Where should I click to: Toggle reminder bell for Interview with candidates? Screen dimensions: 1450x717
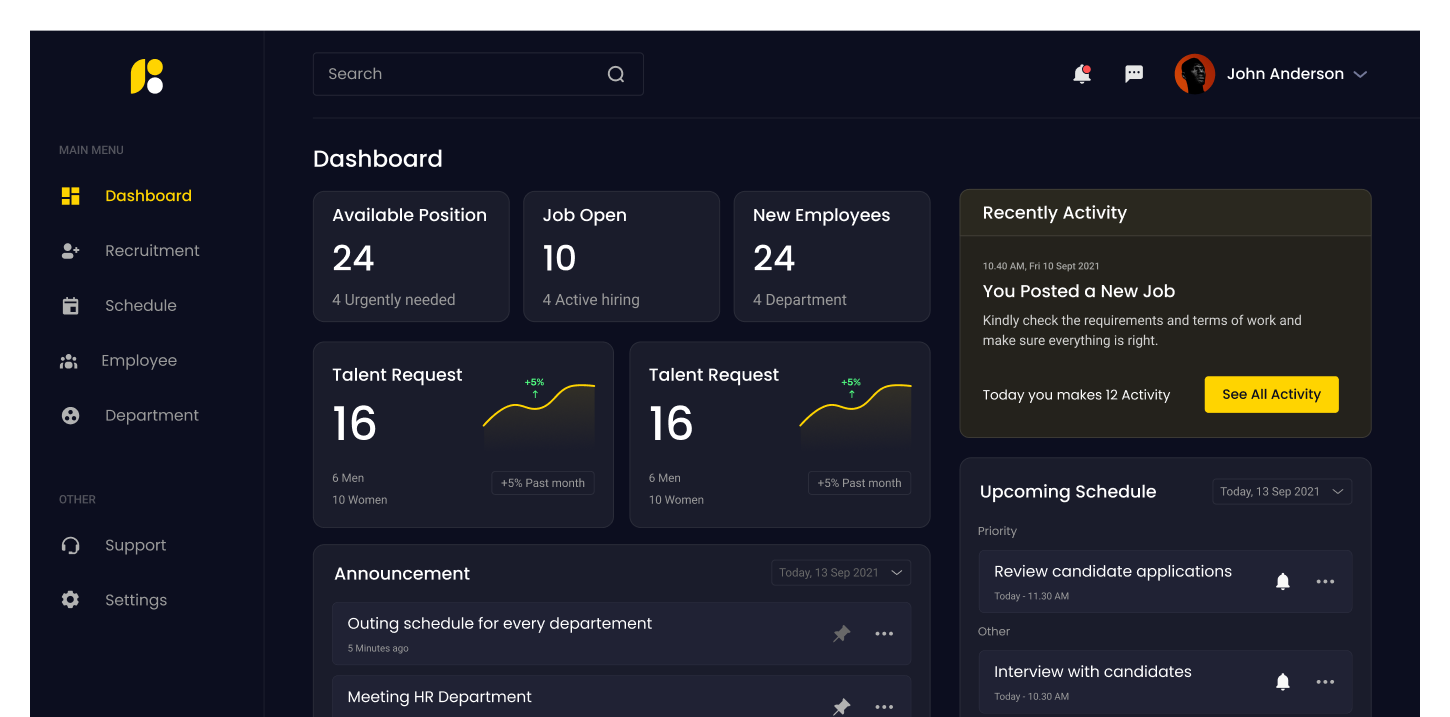(x=1283, y=682)
